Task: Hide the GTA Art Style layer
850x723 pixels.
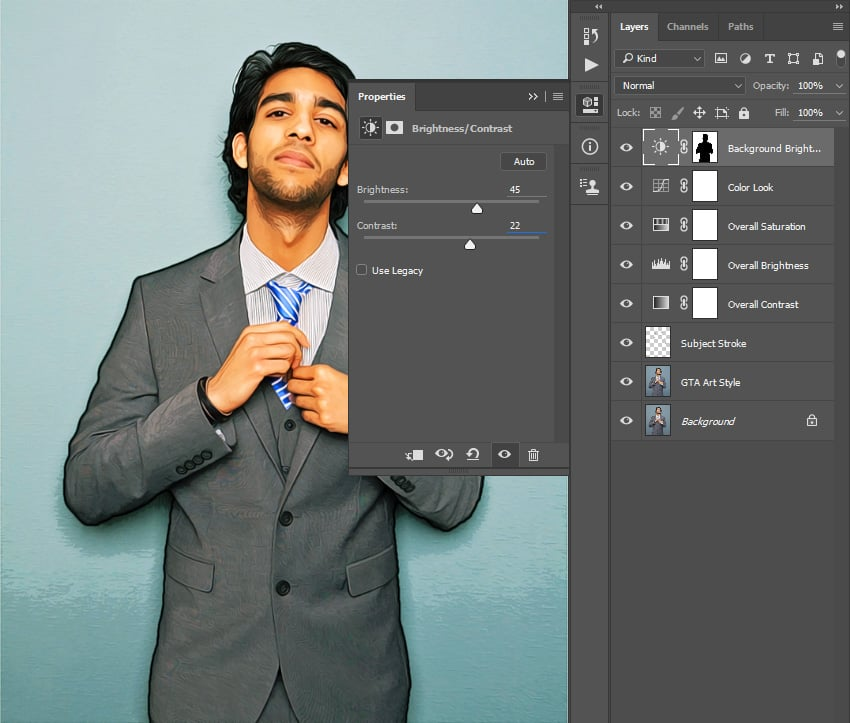Action: [626, 382]
